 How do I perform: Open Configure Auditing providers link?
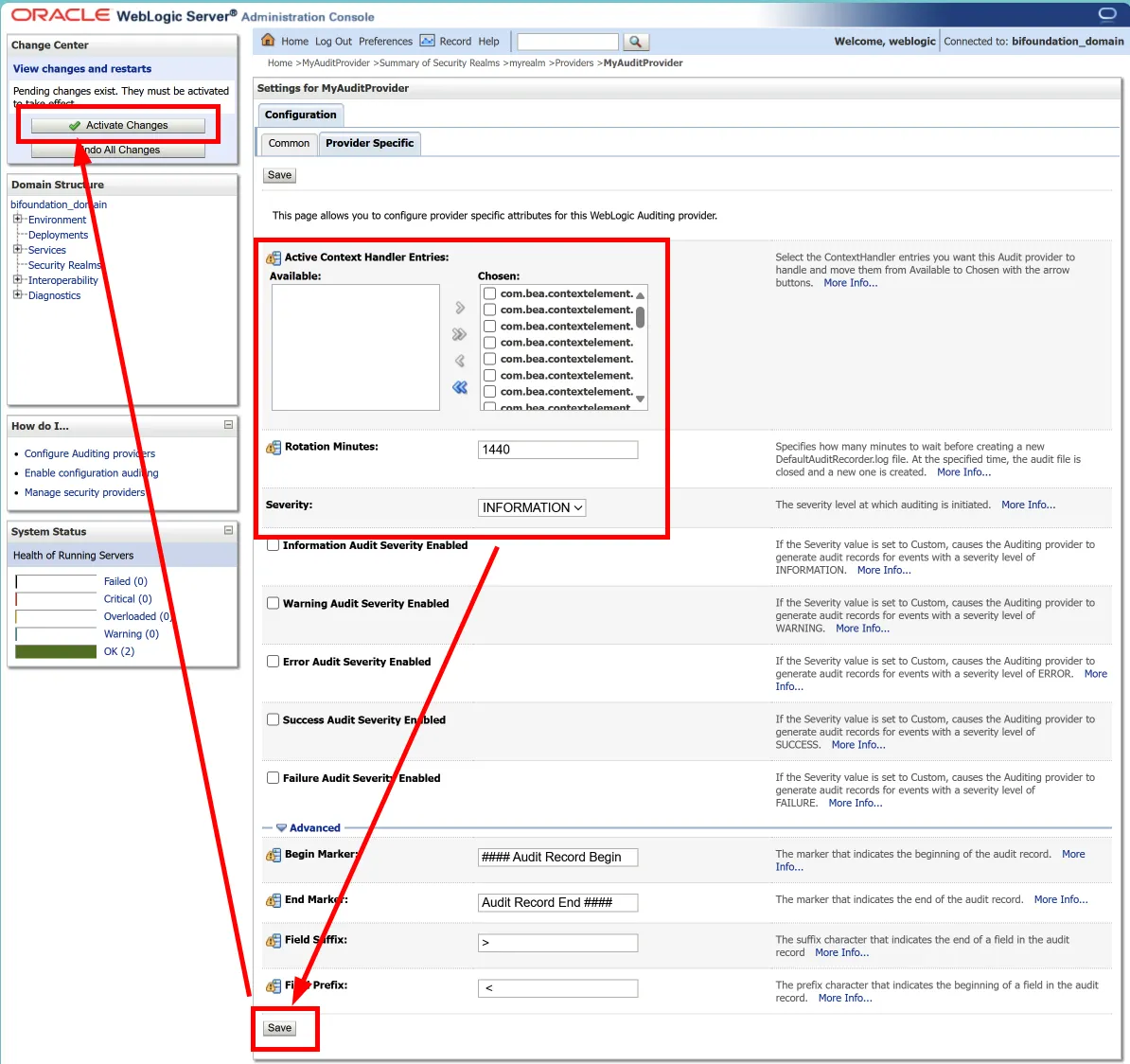tap(90, 453)
